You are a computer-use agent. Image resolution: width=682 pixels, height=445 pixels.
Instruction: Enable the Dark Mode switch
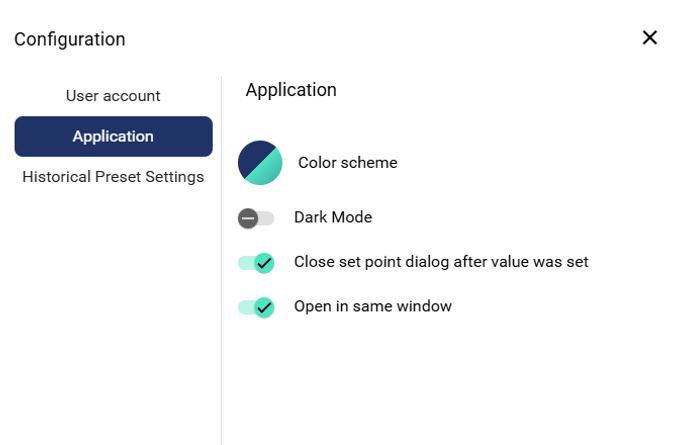[256, 218]
